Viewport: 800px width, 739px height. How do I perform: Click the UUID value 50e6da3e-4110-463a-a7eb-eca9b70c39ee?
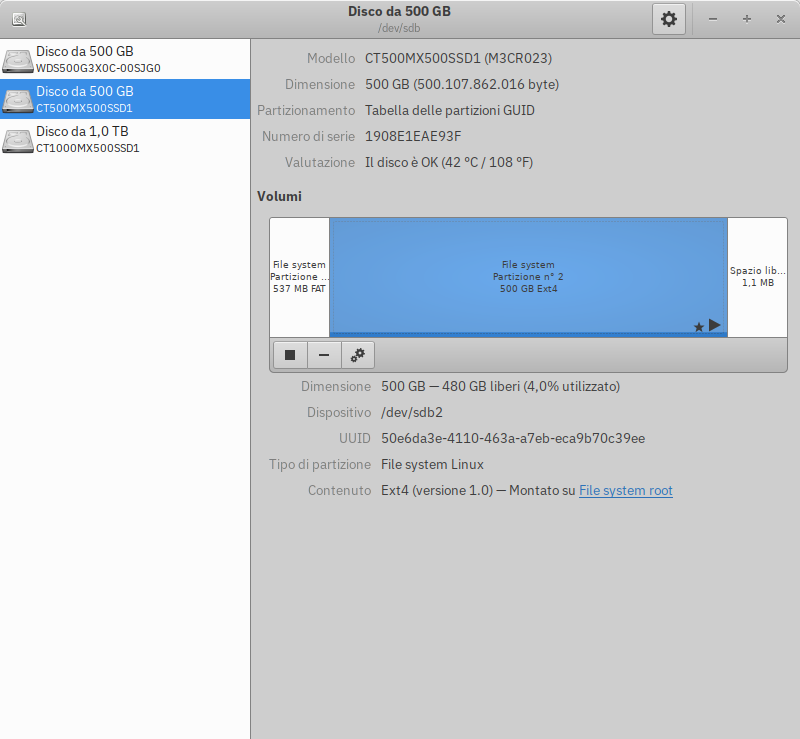[513, 438]
